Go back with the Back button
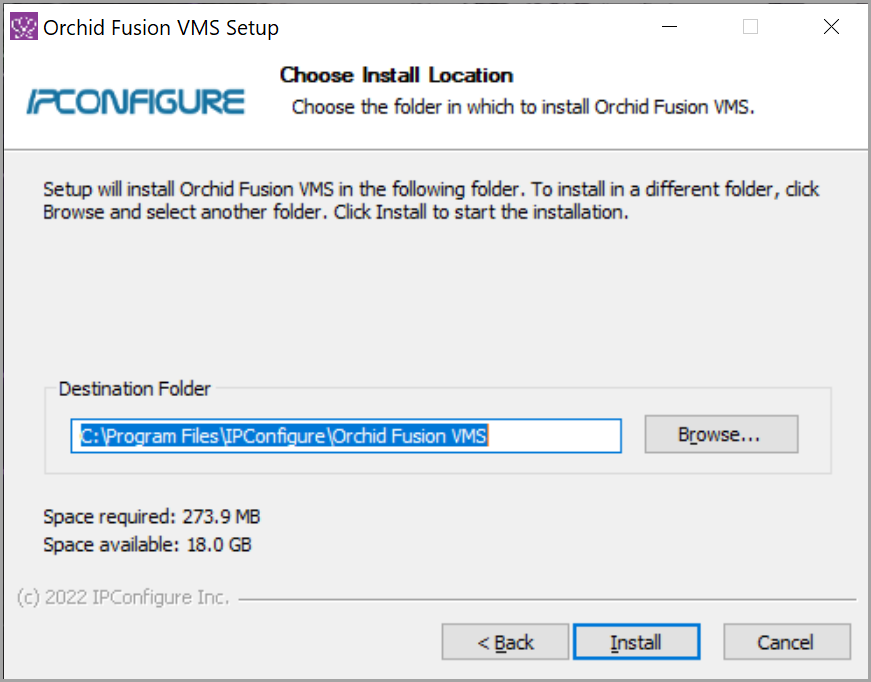Screen dimensions: 871x682 click(505, 642)
